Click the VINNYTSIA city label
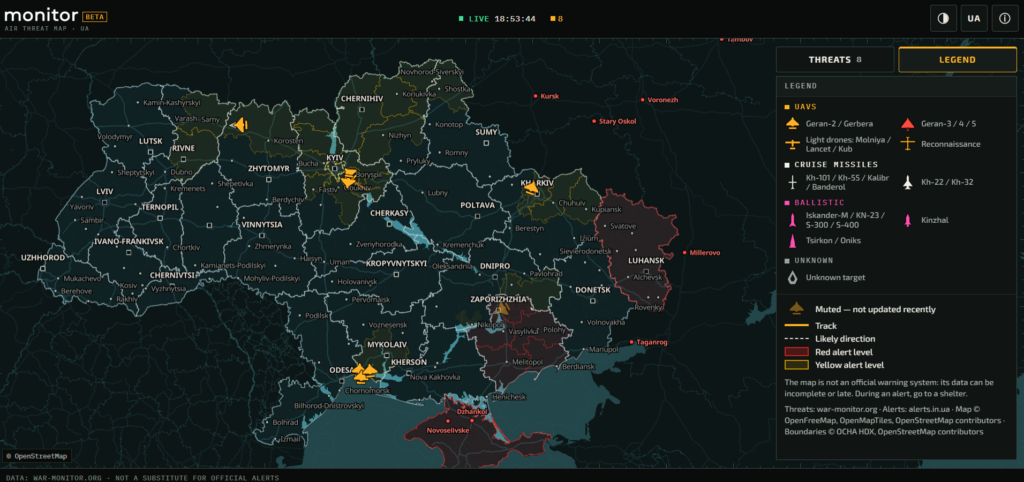This screenshot has height=482, width=1024. 261,225
